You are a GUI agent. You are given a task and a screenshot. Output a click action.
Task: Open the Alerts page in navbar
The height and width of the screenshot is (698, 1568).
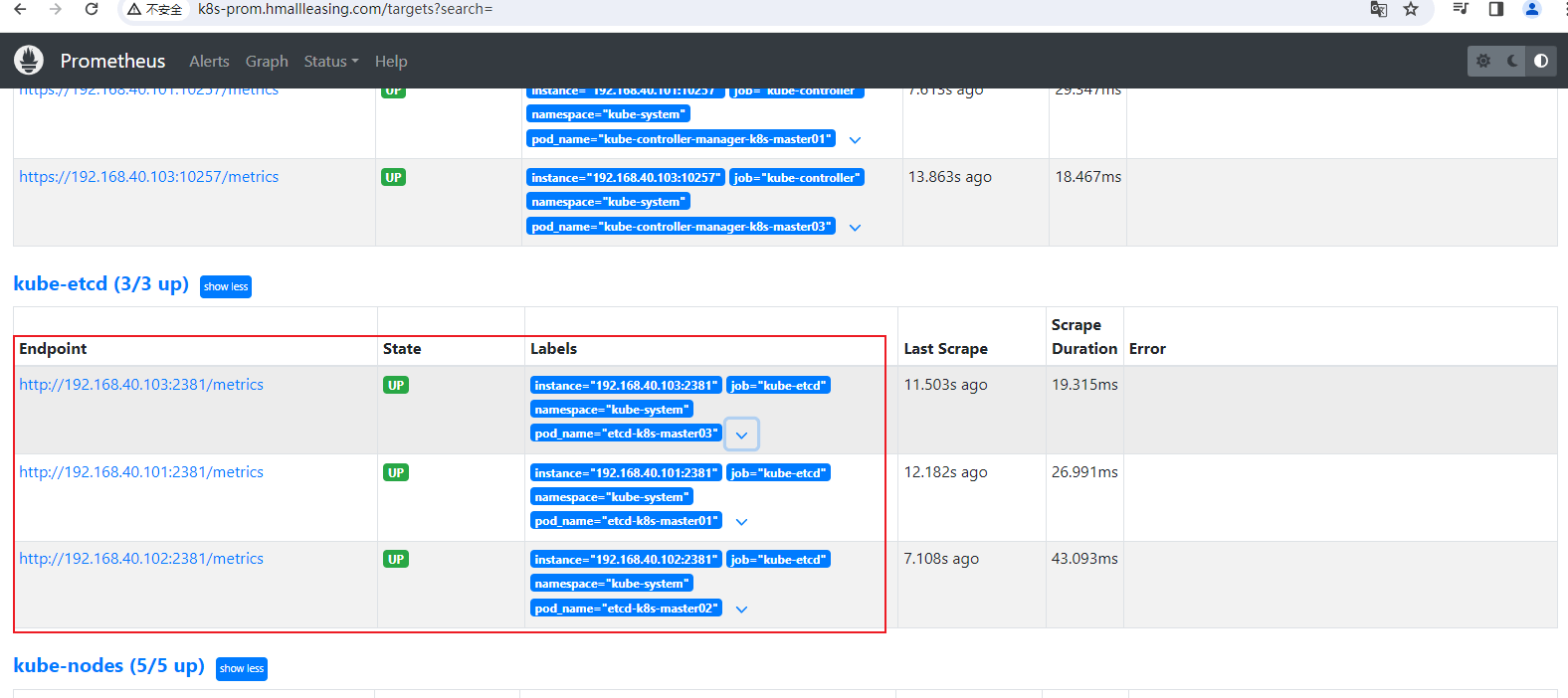209,62
